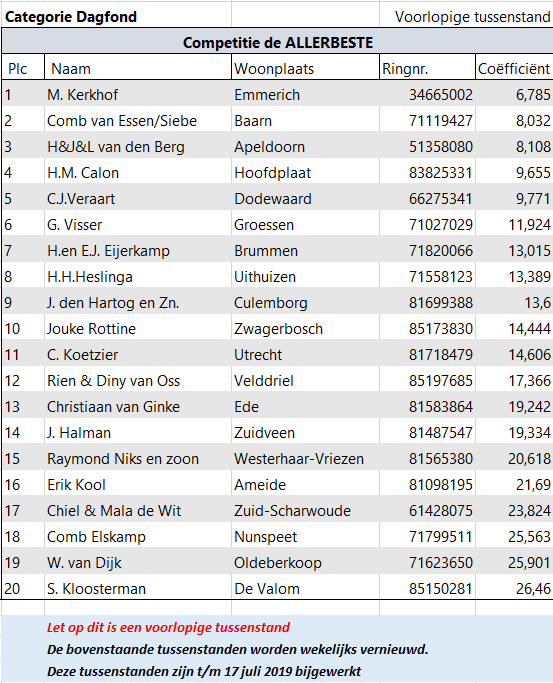Click the M. Kerkhof name cell
Screen dimensions: 553x683
click(138, 95)
